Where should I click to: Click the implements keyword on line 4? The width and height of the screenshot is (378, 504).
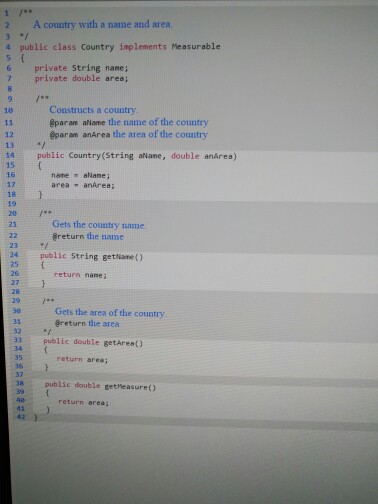pyautogui.click(x=143, y=47)
